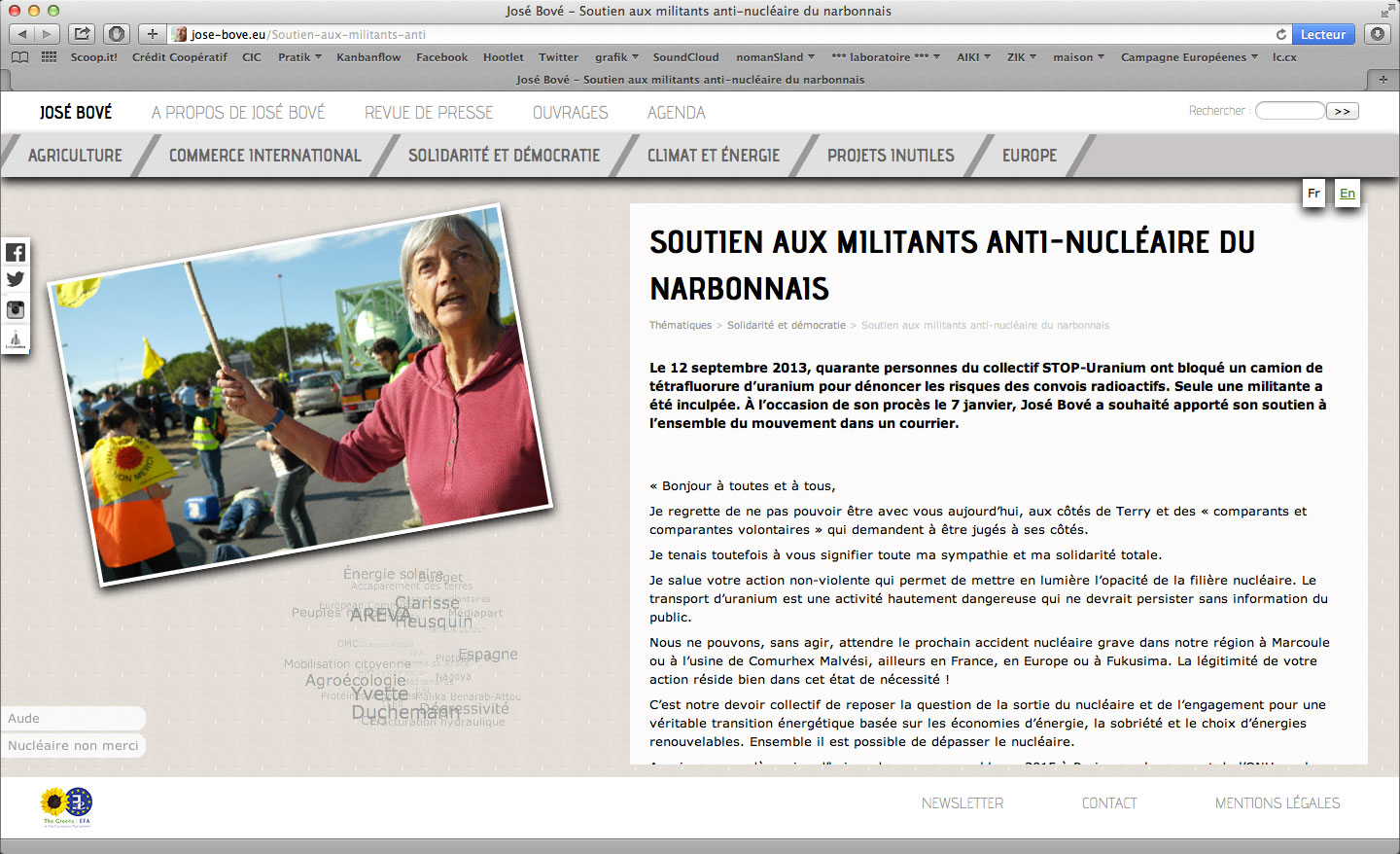Select the CLIMAT ET ÉNERGIE tab
This screenshot has width=1400, height=854.
coord(714,156)
